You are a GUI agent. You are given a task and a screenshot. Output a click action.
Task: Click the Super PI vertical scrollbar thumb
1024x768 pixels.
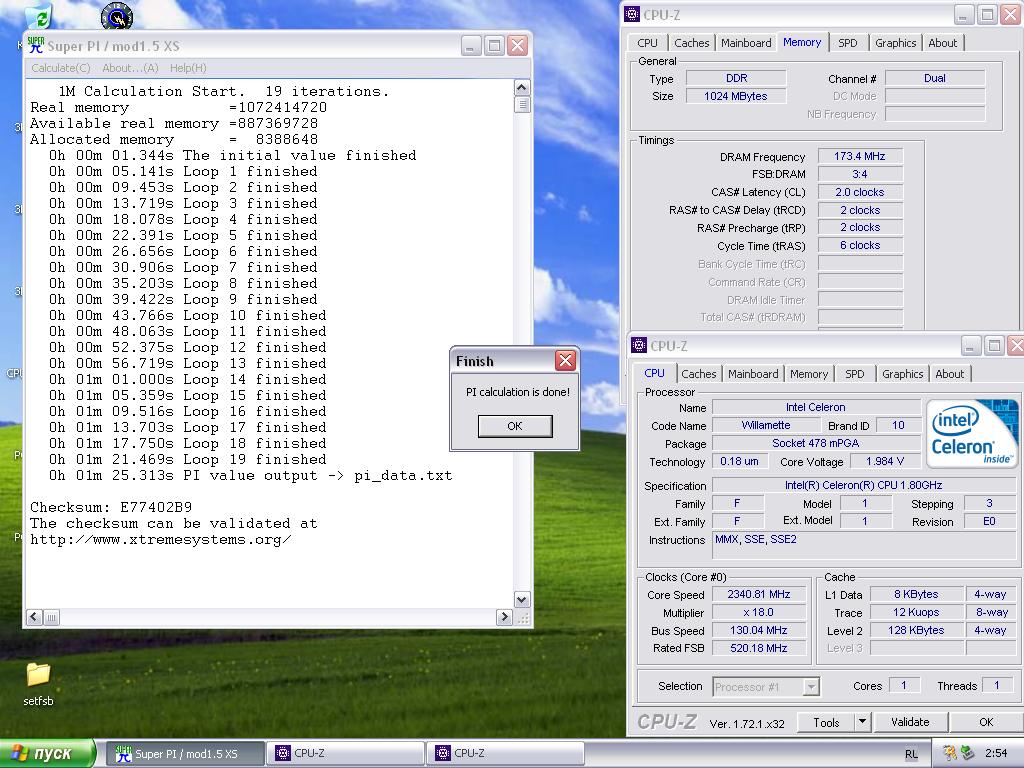[521, 104]
